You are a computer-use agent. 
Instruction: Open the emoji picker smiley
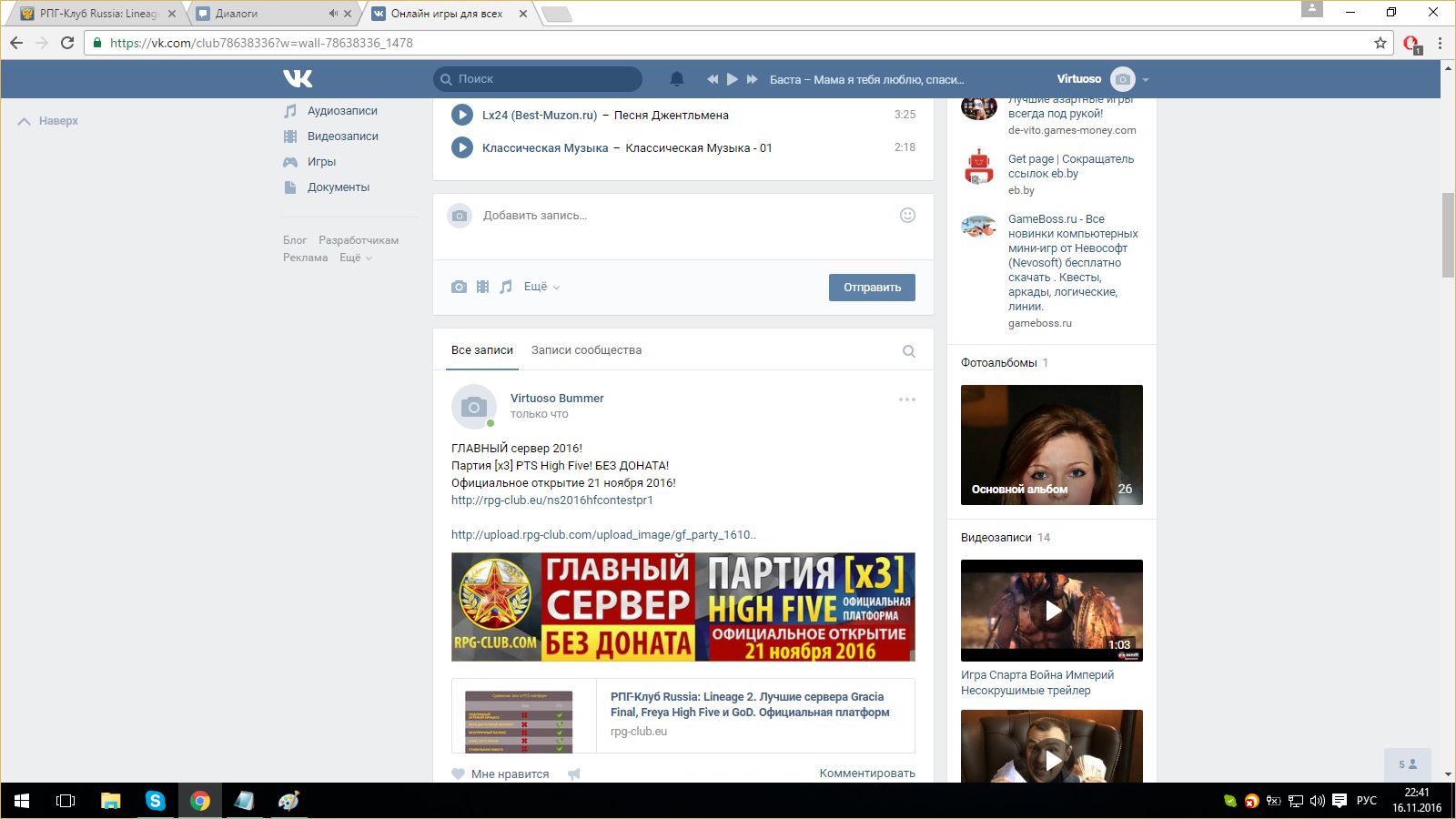(907, 216)
